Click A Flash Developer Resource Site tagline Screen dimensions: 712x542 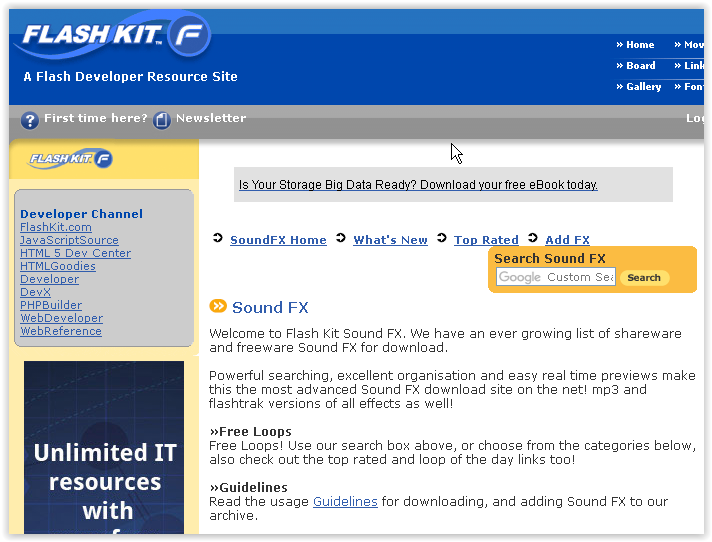[130, 76]
